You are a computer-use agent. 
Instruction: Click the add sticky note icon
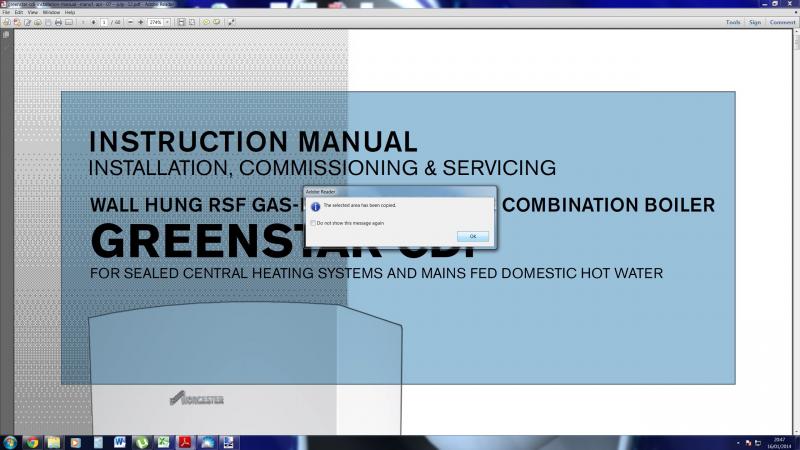click(x=205, y=21)
